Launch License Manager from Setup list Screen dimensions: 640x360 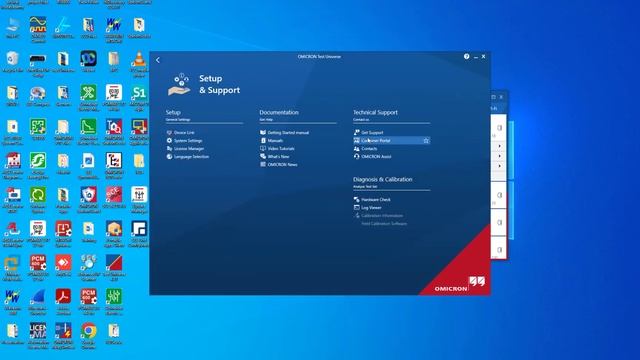pos(185,149)
